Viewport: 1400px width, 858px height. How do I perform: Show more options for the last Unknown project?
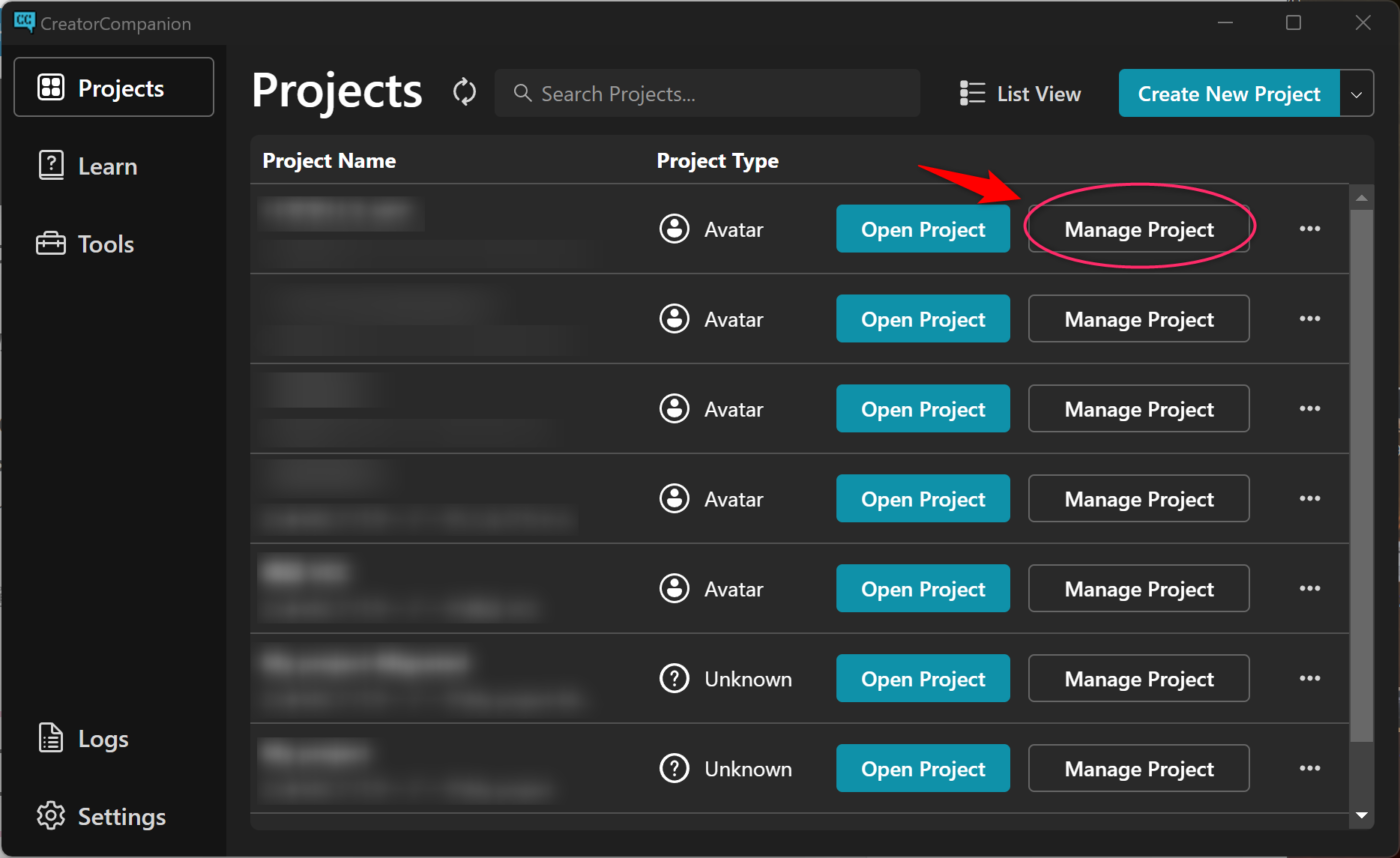pyautogui.click(x=1310, y=769)
